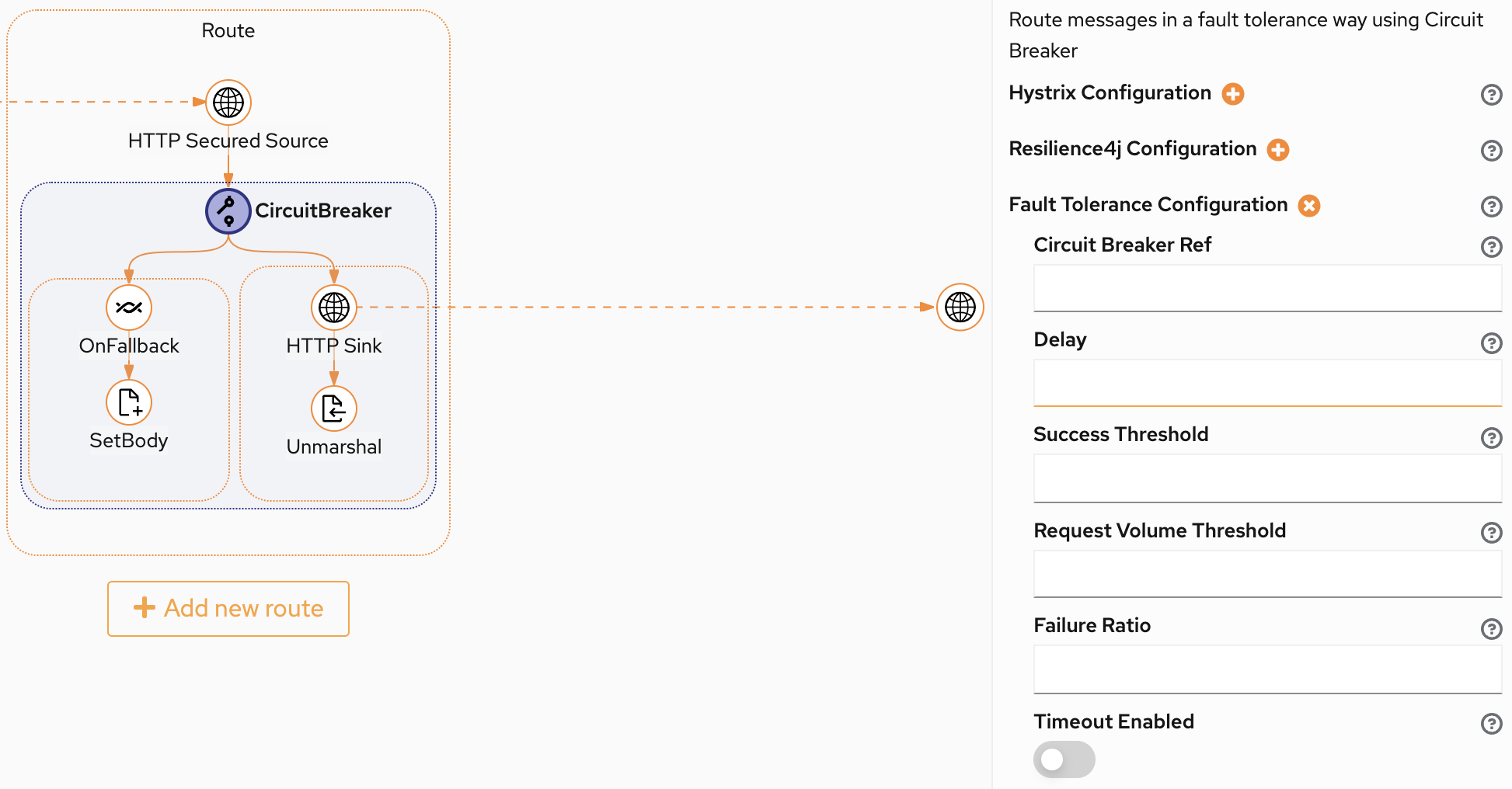
Task: Click the external HTTP endpoint globe icon
Action: (x=960, y=308)
